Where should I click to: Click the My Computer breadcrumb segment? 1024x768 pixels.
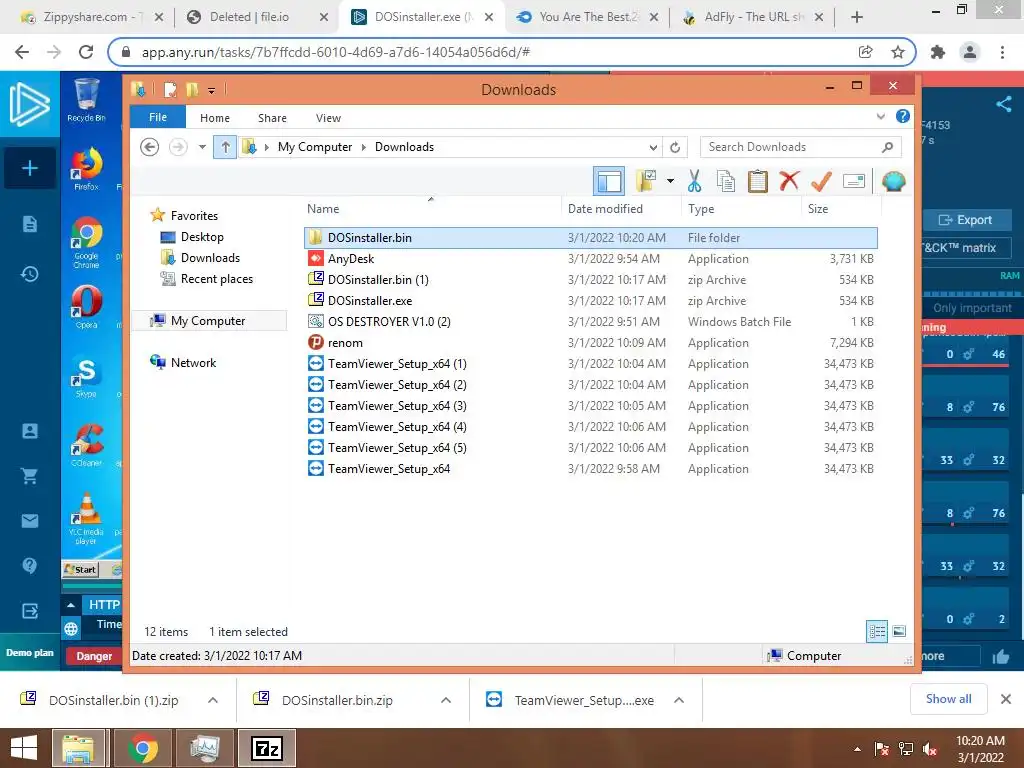point(315,147)
